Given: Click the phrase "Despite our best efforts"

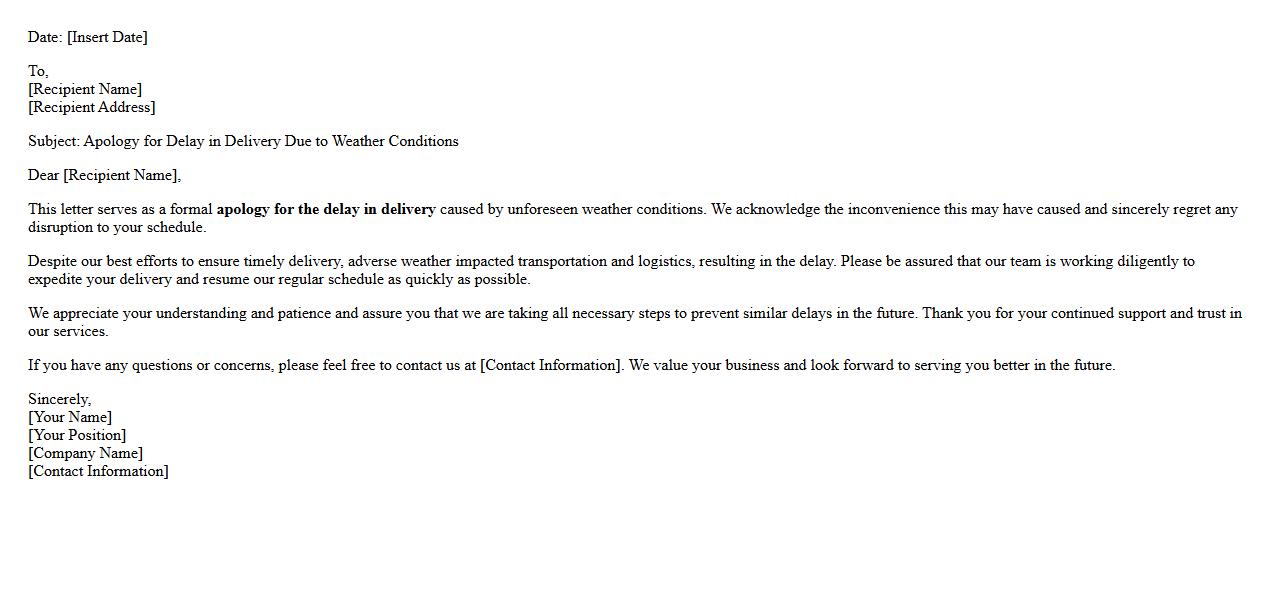Looking at the screenshot, I should (103, 261).
